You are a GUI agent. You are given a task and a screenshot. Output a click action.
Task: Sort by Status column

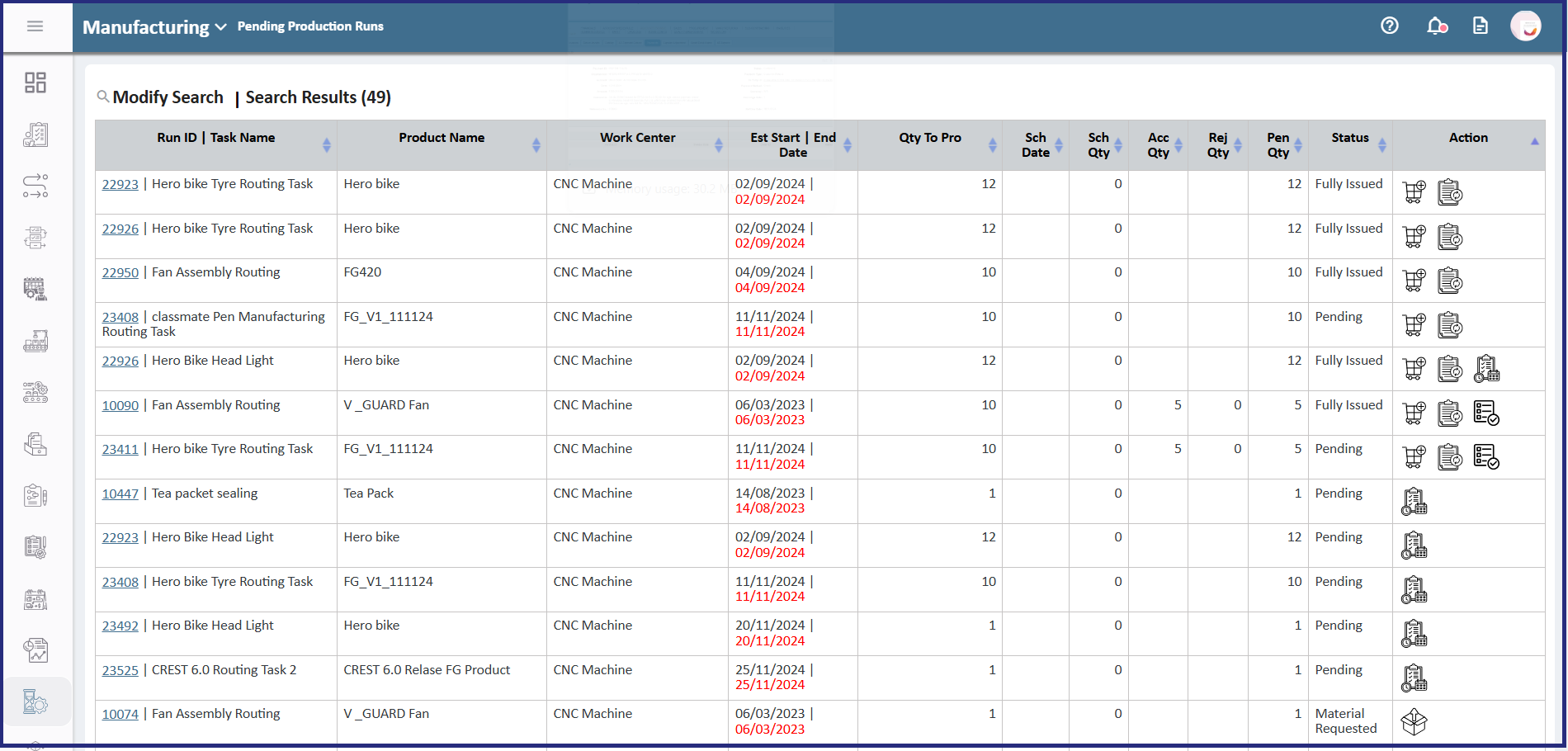pyautogui.click(x=1382, y=145)
